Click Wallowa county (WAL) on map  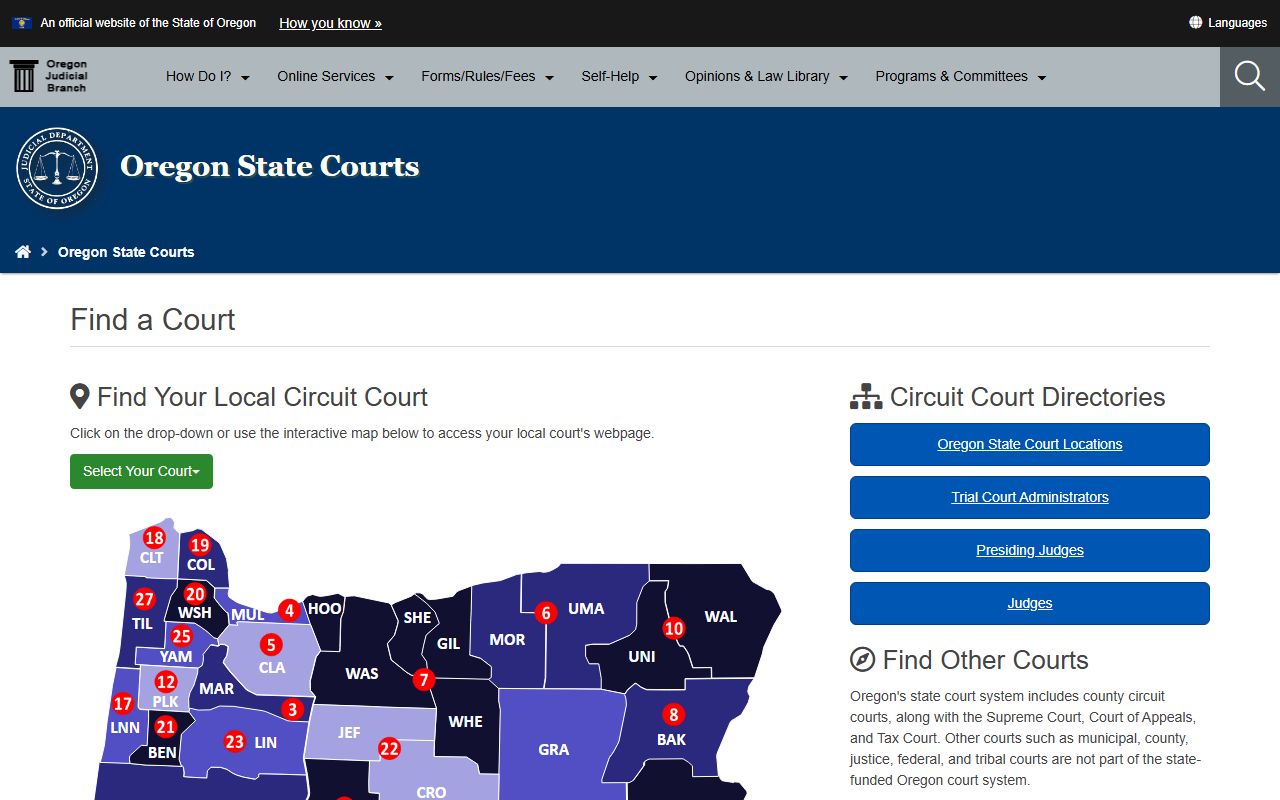point(721,616)
